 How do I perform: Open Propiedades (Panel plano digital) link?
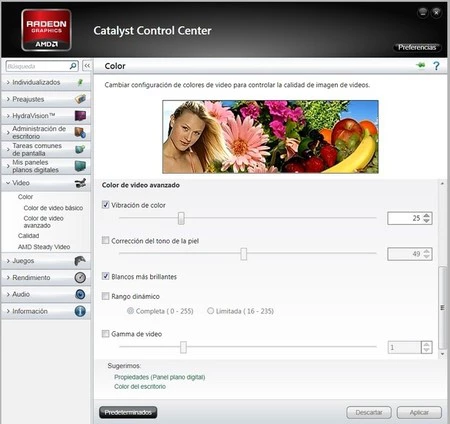(x=160, y=377)
